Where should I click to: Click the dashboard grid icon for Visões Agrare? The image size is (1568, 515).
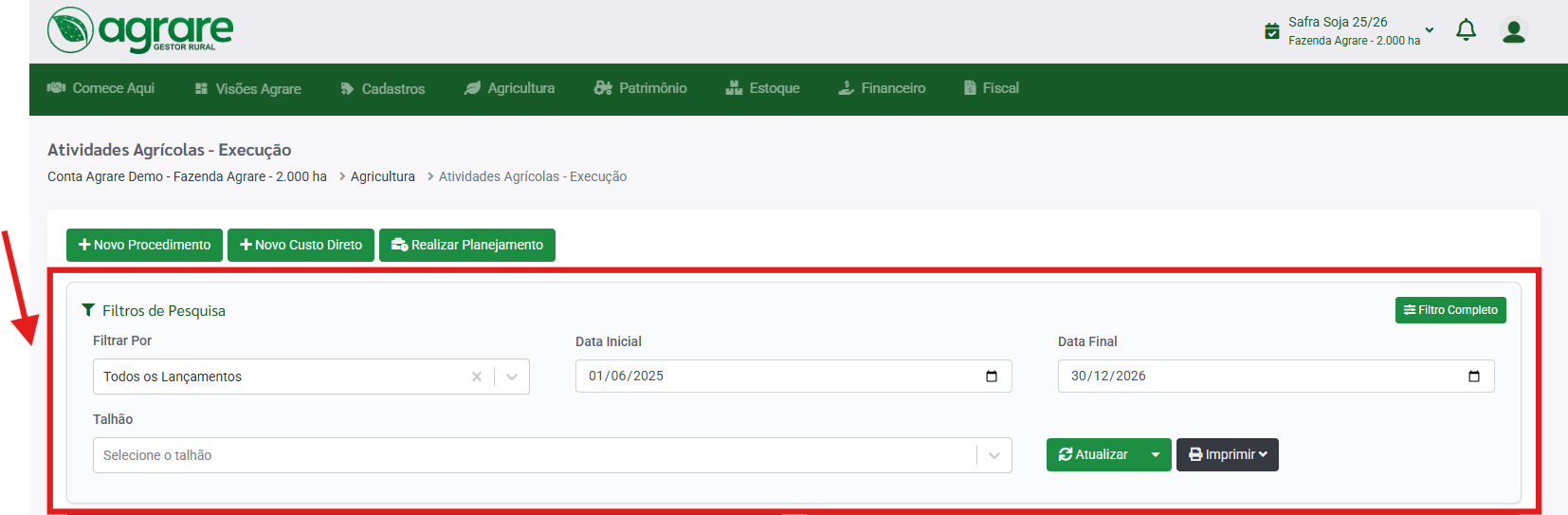pos(201,88)
